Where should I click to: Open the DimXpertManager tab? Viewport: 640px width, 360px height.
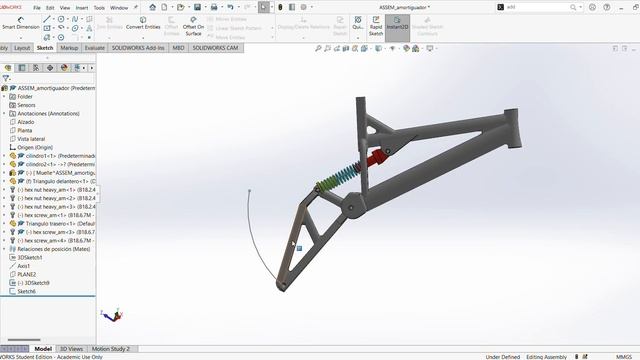point(50,68)
